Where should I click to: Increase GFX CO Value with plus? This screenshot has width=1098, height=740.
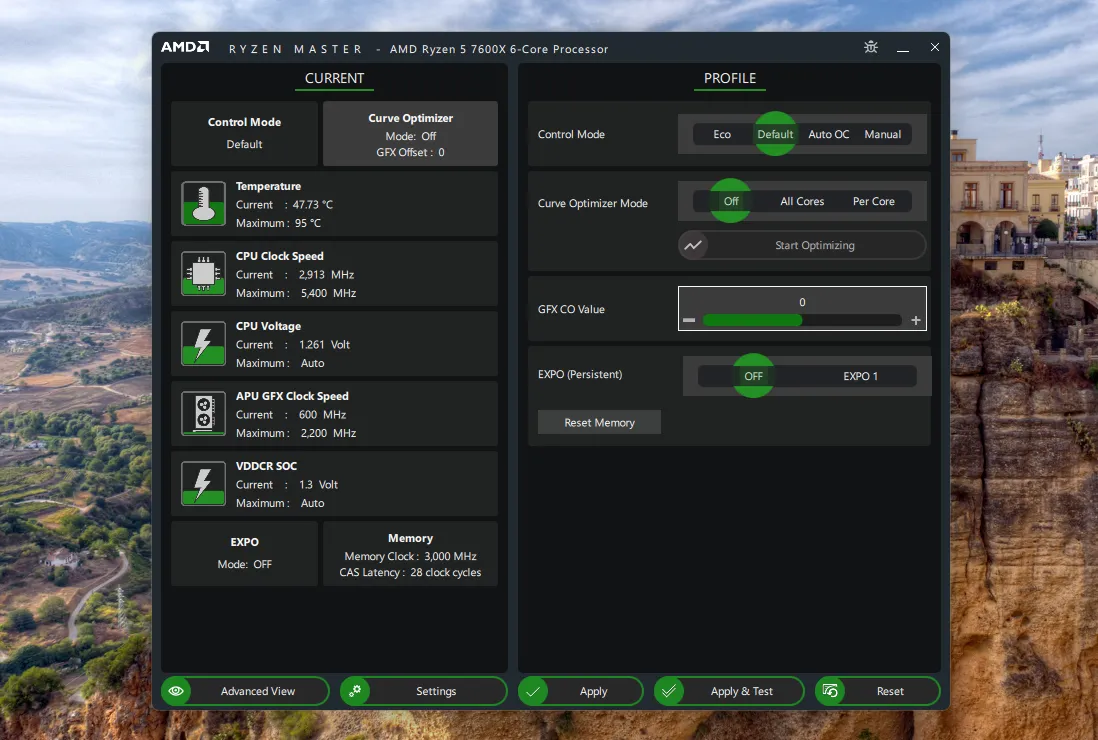pyautogui.click(x=915, y=320)
